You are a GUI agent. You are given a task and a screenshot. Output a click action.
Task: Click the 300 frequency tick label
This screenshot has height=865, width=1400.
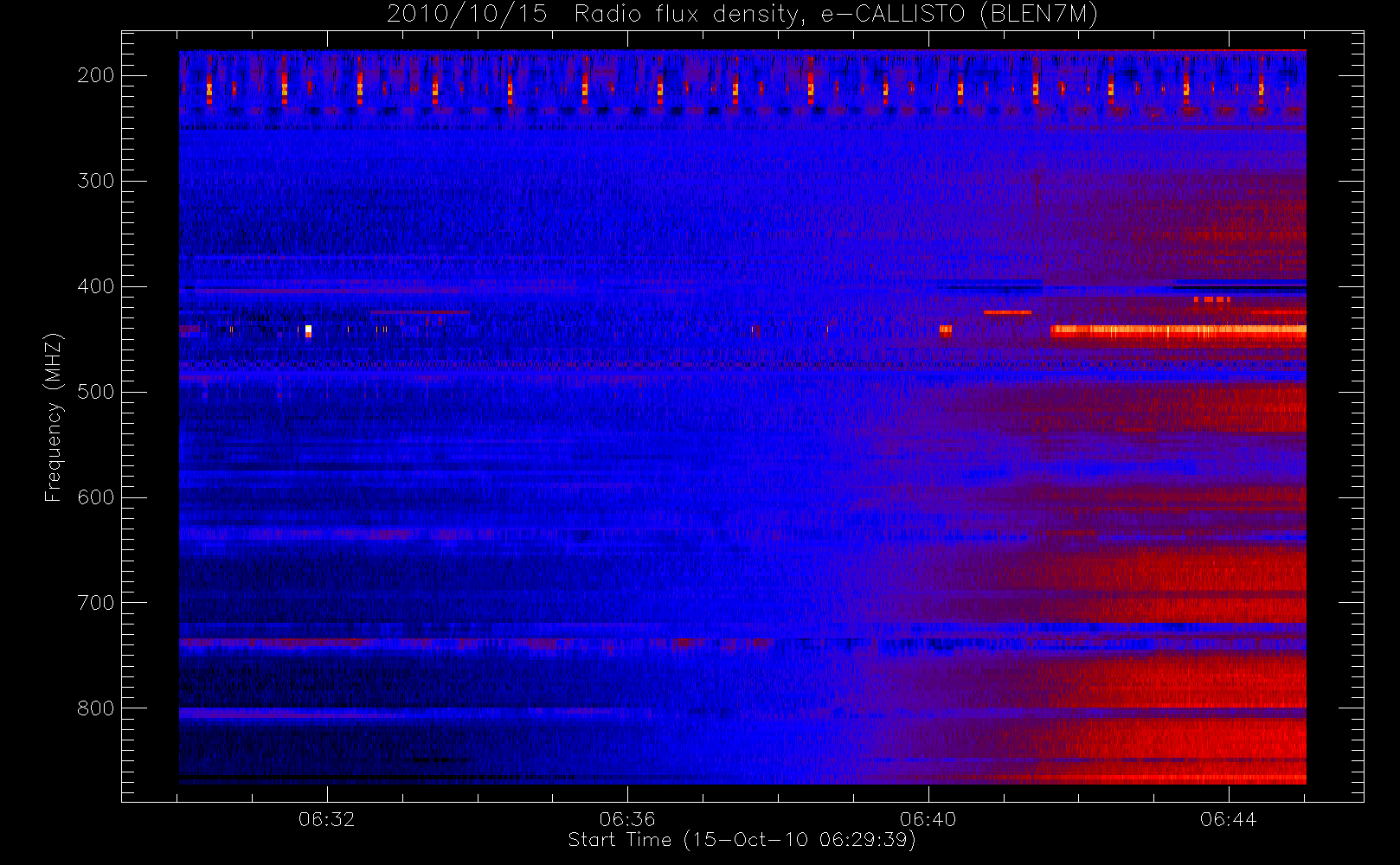click(x=96, y=181)
